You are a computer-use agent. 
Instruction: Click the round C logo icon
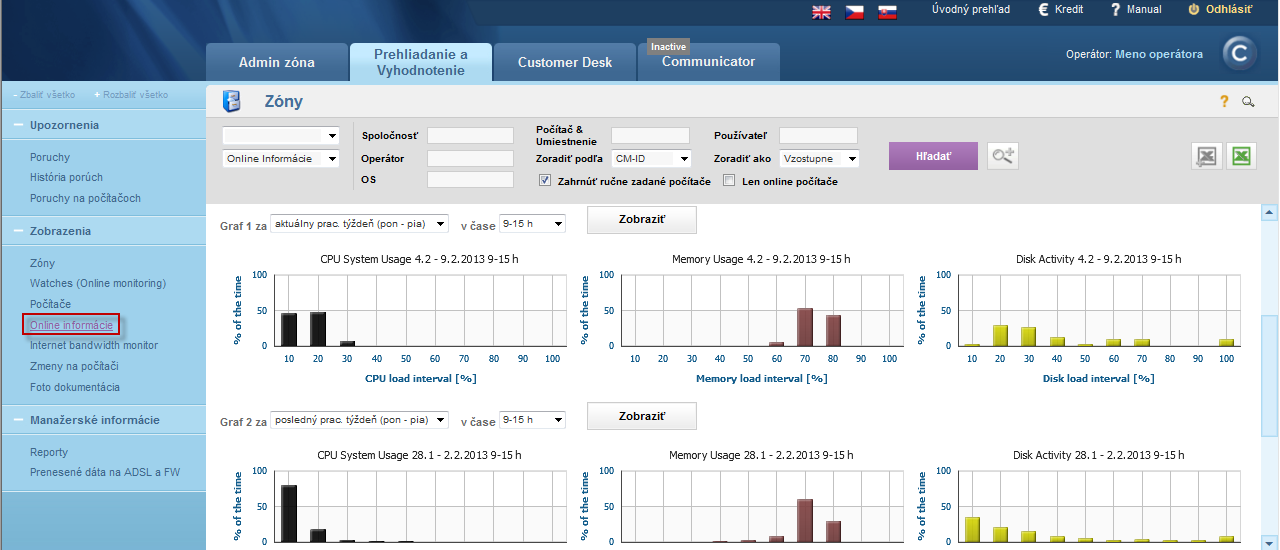click(x=1241, y=54)
